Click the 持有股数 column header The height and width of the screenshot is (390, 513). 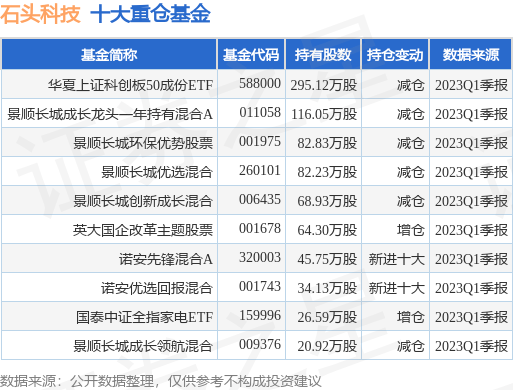323,55
